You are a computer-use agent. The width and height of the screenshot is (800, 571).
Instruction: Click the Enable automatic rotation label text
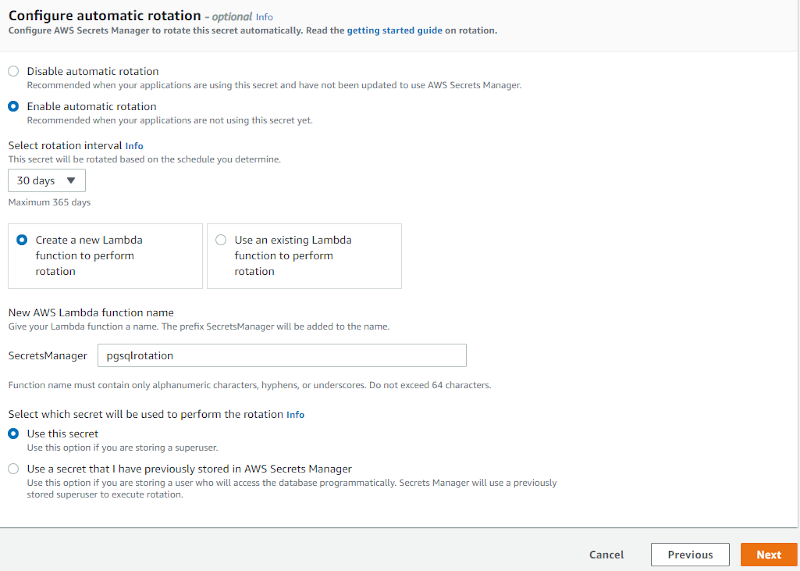[91, 106]
